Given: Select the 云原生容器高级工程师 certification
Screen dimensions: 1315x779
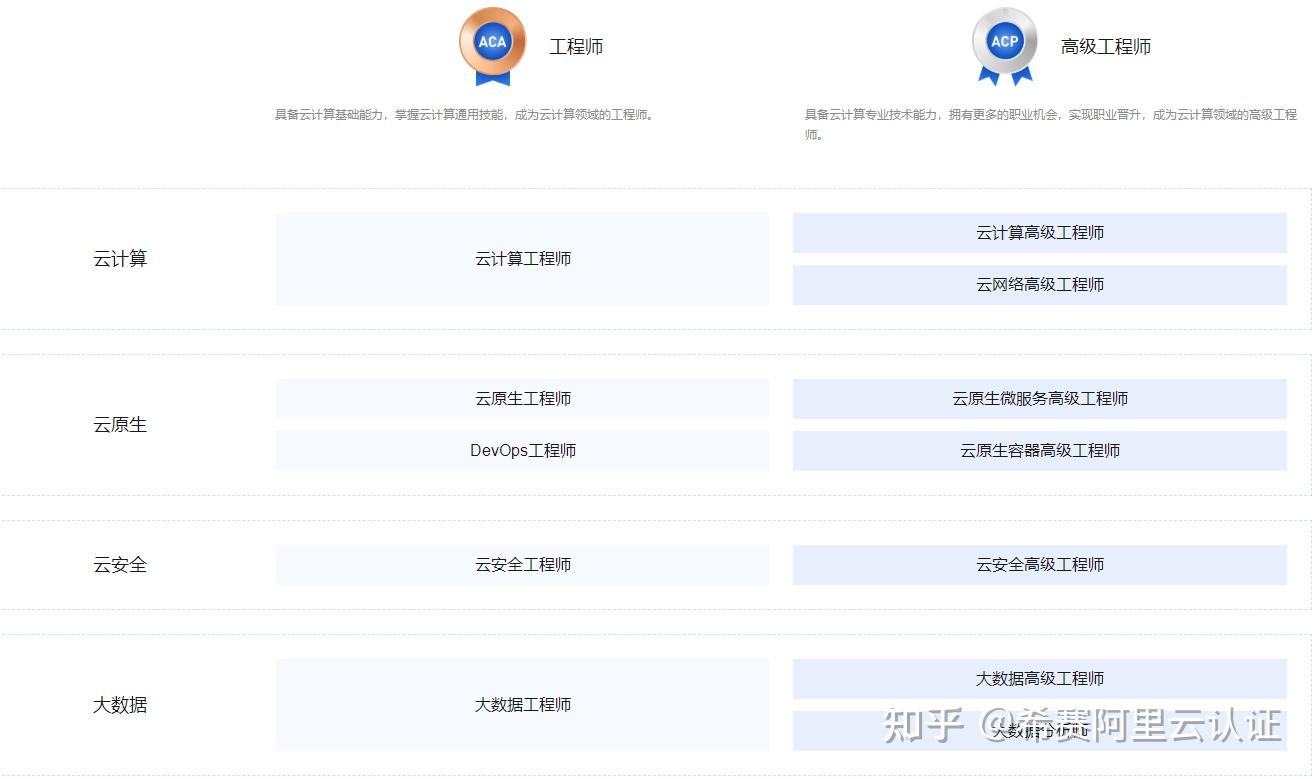Looking at the screenshot, I should pos(1040,450).
